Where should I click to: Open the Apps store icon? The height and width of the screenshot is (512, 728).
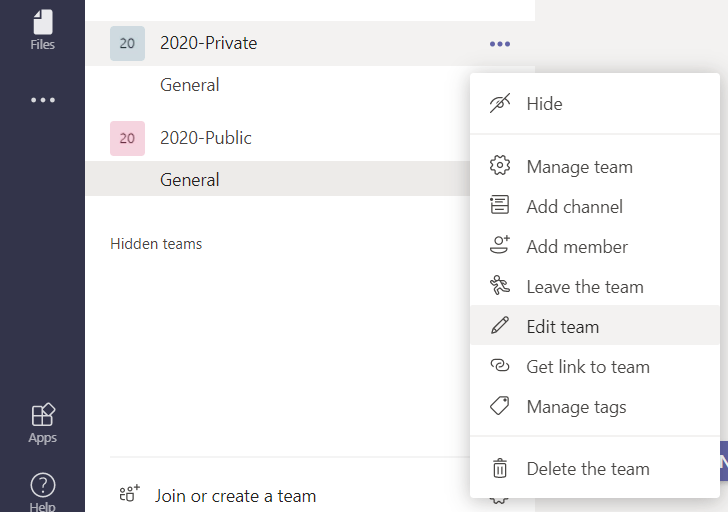(42, 422)
